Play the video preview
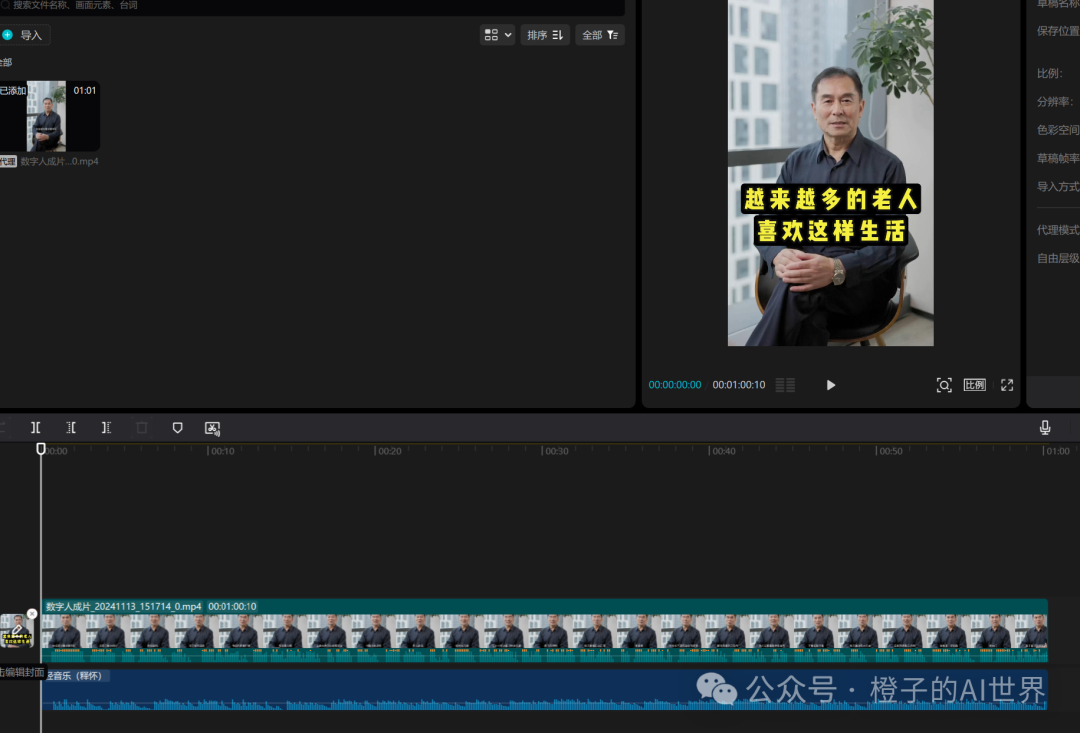The width and height of the screenshot is (1080, 733). (x=830, y=385)
